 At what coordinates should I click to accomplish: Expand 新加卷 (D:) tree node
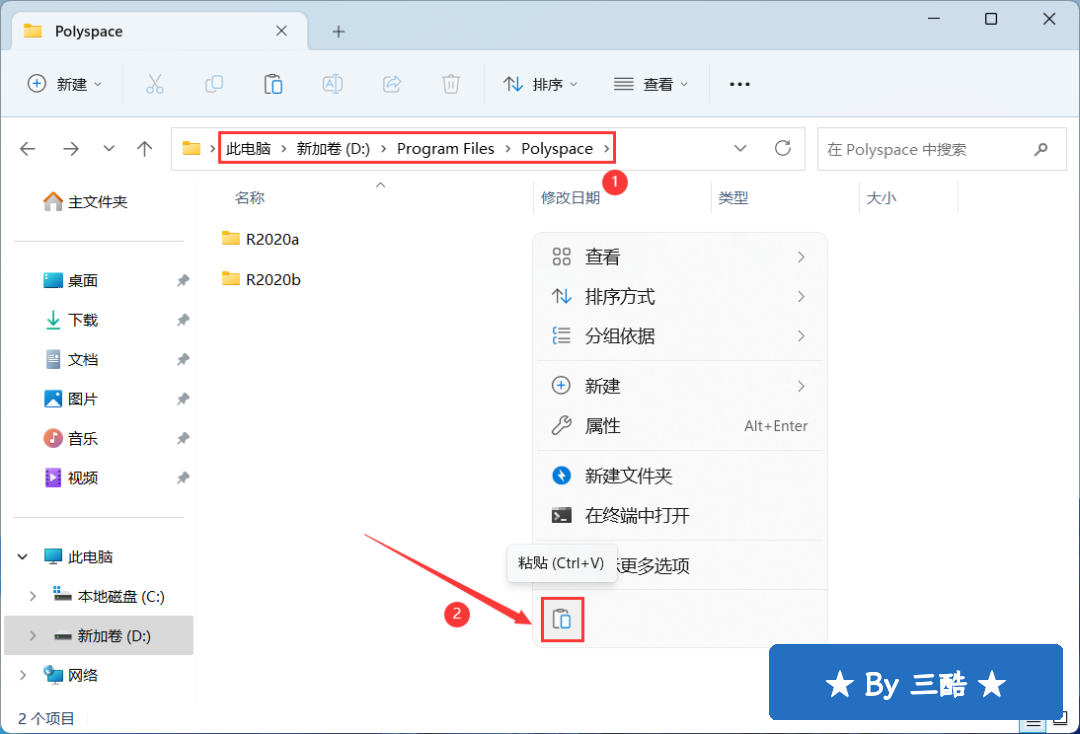pos(32,636)
